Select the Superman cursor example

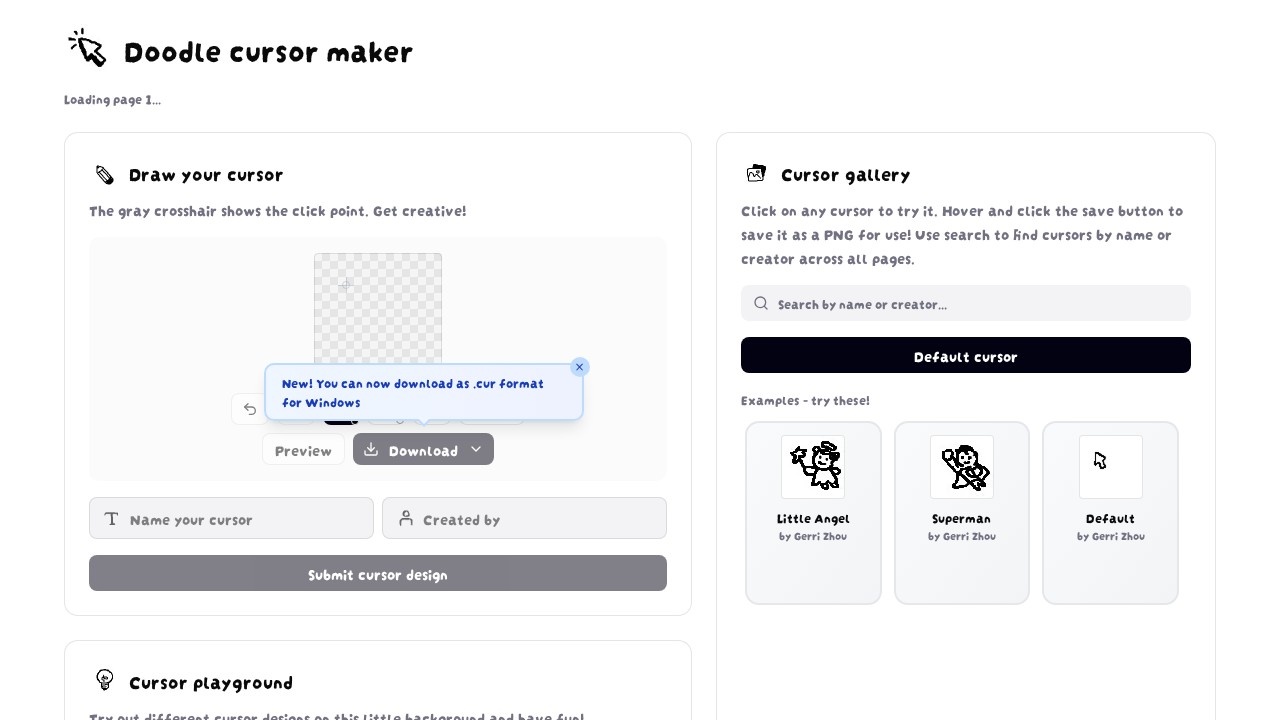tap(961, 512)
